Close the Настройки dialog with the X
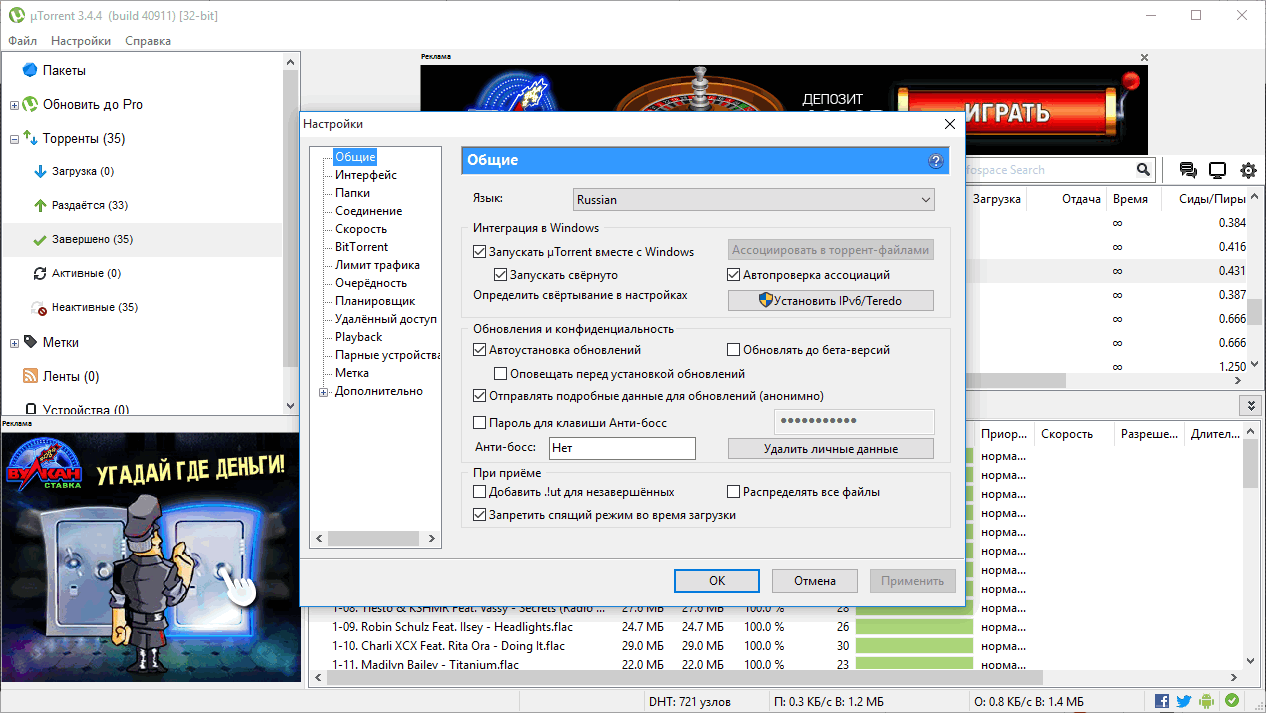Screen dimensions: 1266x713 (x=949, y=124)
